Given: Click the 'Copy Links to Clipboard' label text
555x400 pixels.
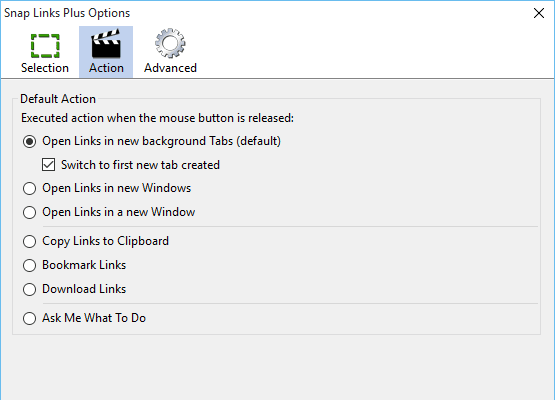Looking at the screenshot, I should click(105, 241).
